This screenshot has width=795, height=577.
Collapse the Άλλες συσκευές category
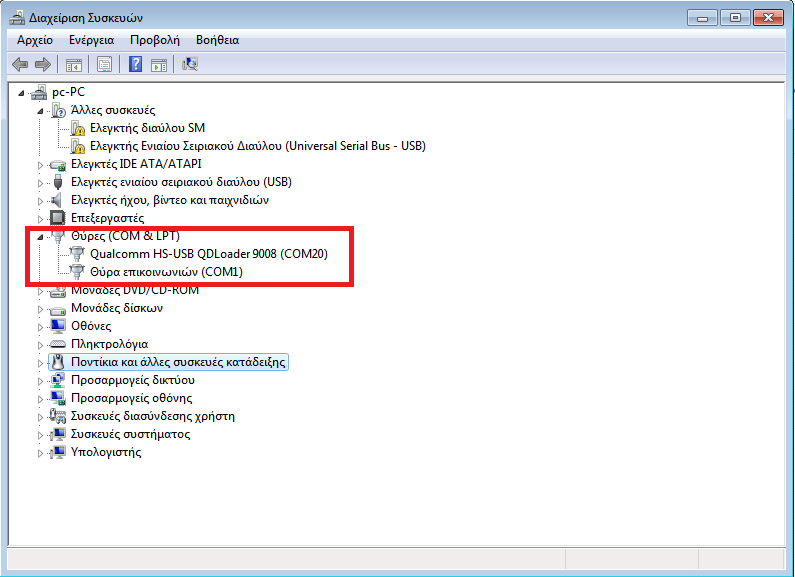tap(40, 111)
